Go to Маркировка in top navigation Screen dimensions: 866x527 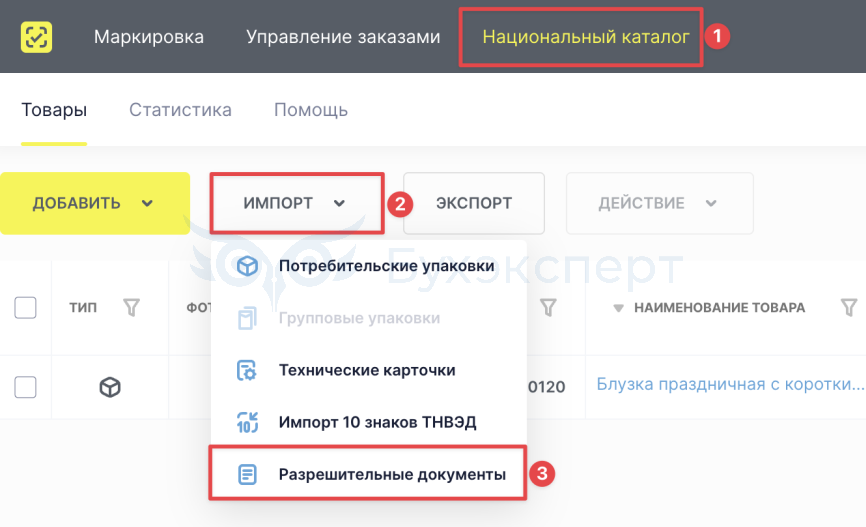pyautogui.click(x=149, y=37)
